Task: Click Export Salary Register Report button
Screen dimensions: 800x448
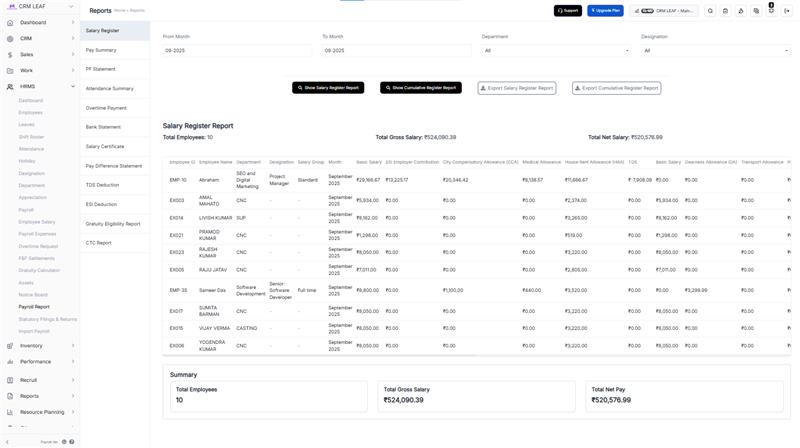Action: pos(517,88)
